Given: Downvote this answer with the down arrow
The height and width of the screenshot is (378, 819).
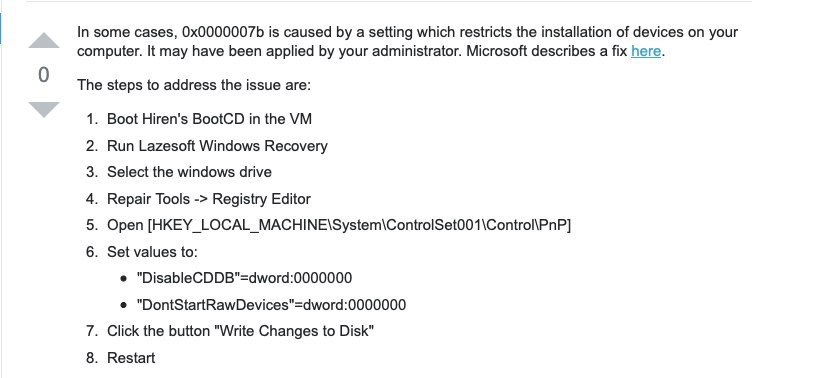Looking at the screenshot, I should [x=44, y=110].
